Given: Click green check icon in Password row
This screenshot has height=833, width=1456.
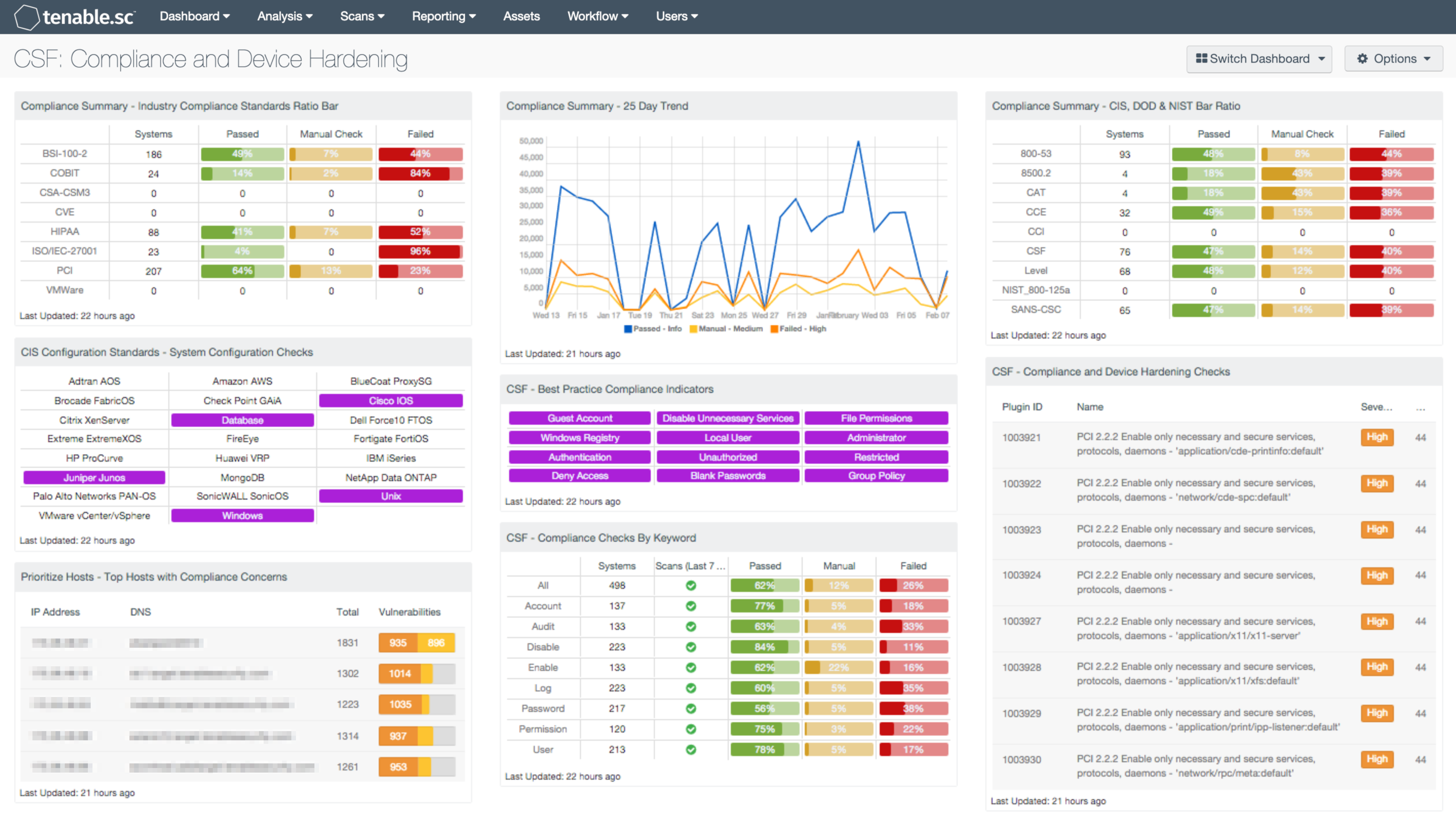Looking at the screenshot, I should (691, 708).
